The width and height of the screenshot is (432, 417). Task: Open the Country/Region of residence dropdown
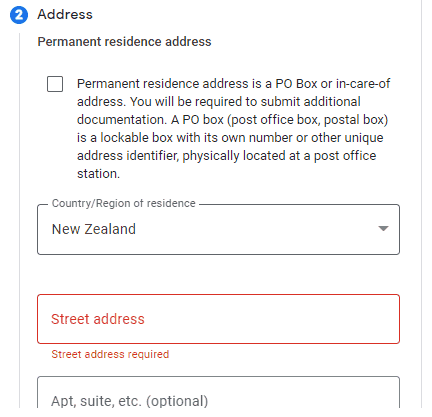pos(218,229)
